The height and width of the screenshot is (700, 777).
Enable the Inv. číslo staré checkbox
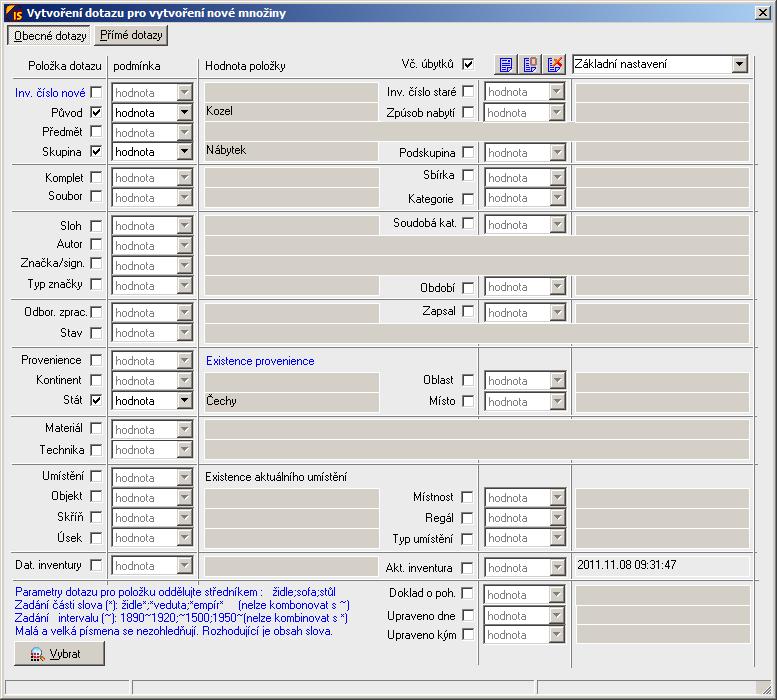(468, 91)
